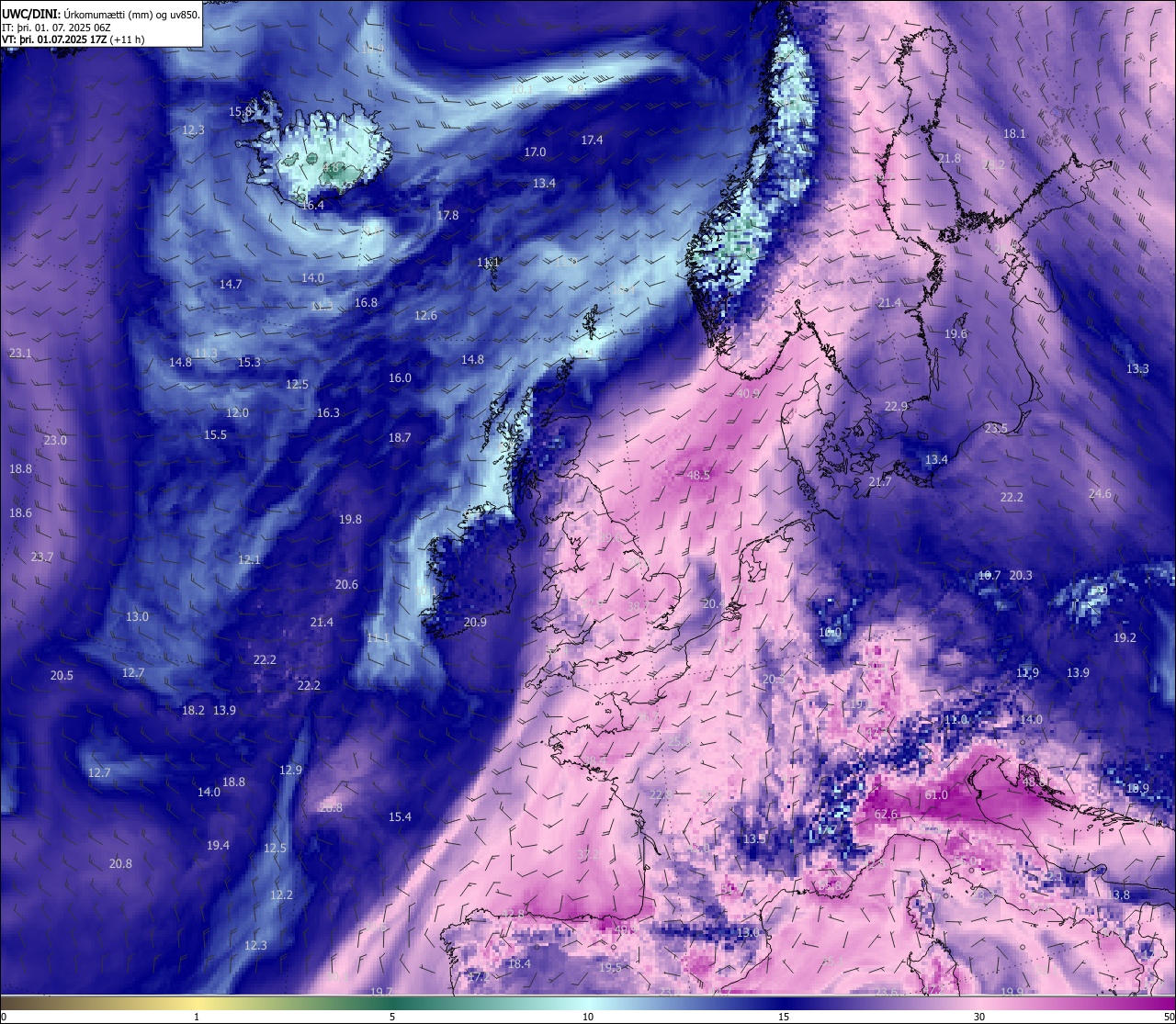Viewport: 1176px width, 1024px height.
Task: Click the 15.5 value on the map
Action: pos(215,435)
